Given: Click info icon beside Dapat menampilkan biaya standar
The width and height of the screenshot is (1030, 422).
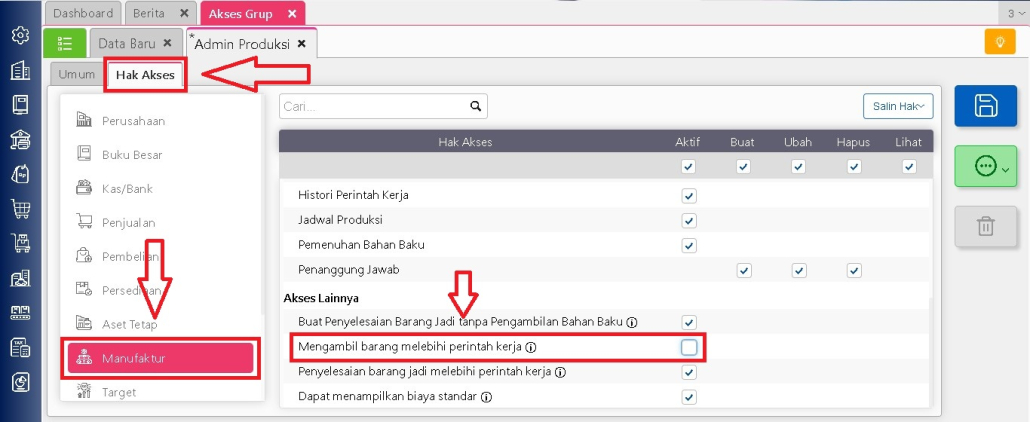Looking at the screenshot, I should [x=486, y=397].
